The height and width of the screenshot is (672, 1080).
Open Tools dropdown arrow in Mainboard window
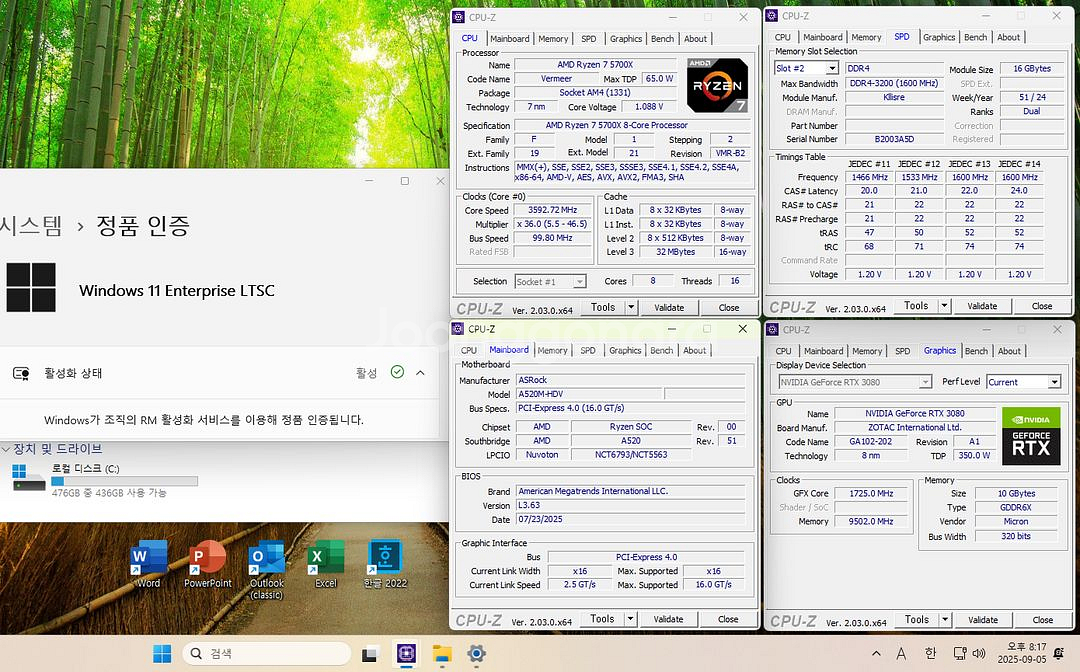(630, 619)
